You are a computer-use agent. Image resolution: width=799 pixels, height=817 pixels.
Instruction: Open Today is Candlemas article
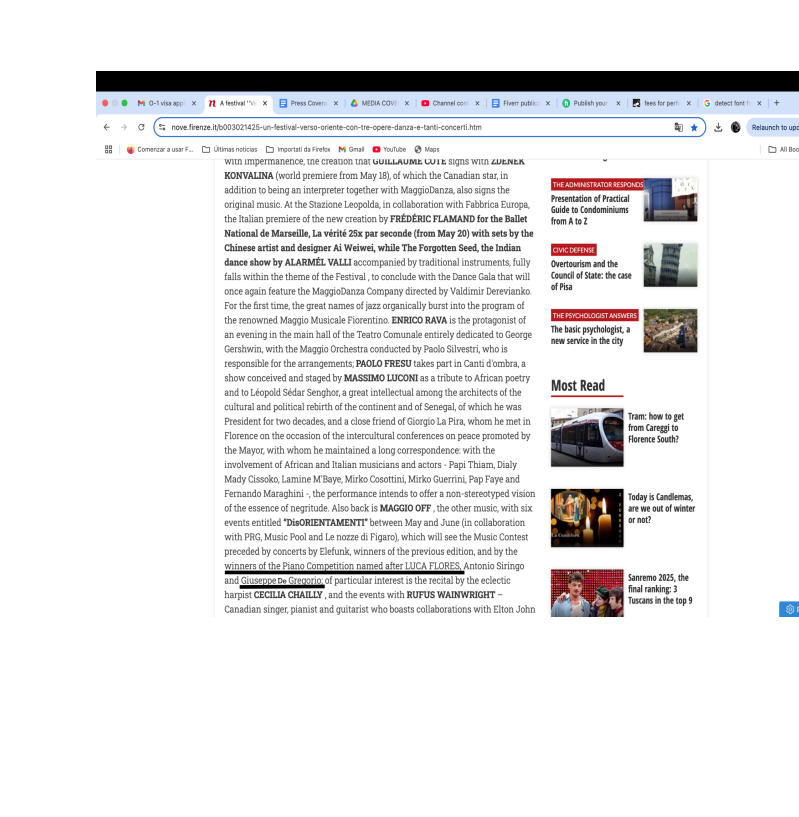pyautogui.click(x=661, y=508)
